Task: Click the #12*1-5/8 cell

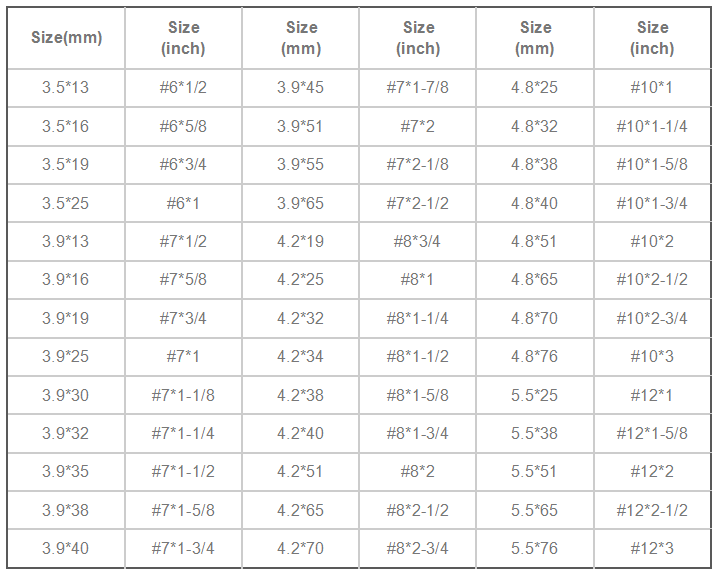Action: tap(652, 434)
